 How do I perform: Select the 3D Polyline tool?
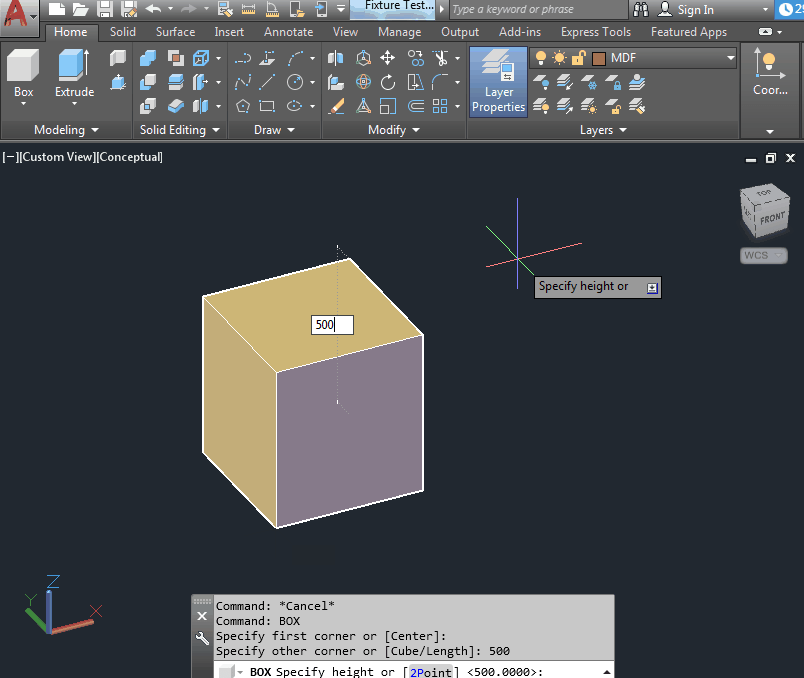pyautogui.click(x=267, y=58)
